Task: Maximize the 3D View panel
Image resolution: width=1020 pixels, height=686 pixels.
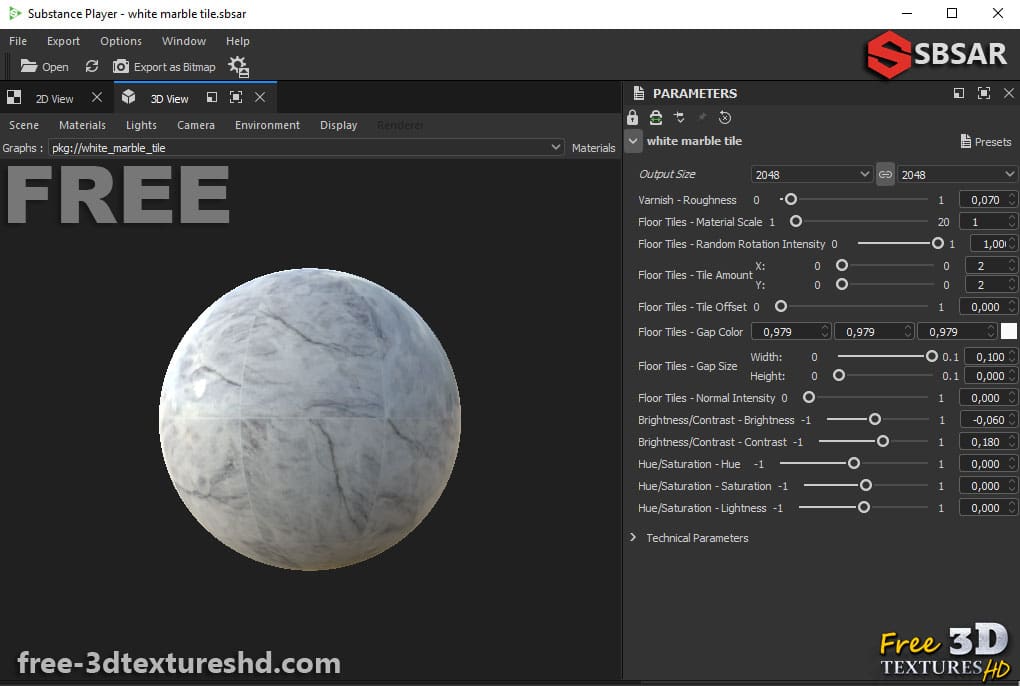Action: point(235,98)
